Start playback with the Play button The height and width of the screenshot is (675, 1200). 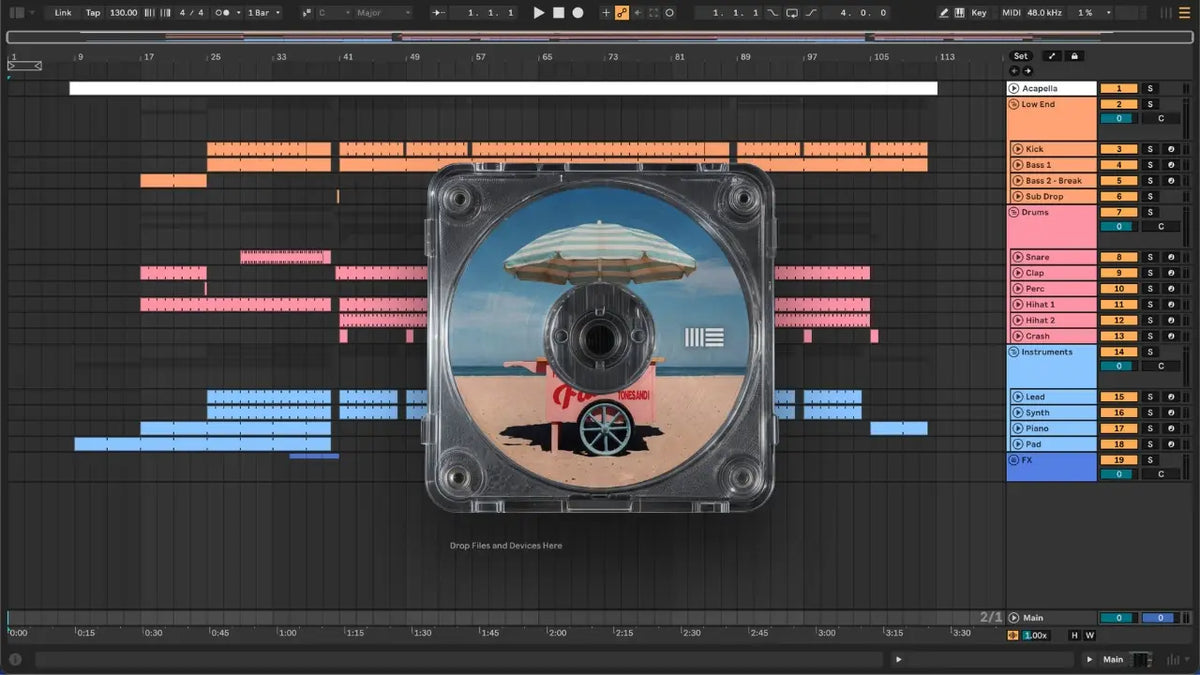pyautogui.click(x=539, y=13)
